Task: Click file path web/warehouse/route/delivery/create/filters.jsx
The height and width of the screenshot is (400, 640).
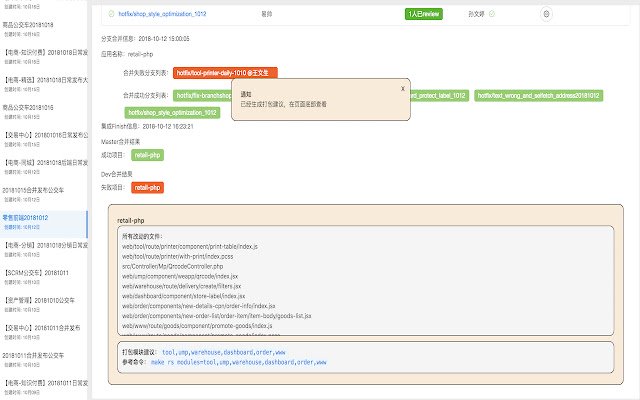Action: point(182,286)
